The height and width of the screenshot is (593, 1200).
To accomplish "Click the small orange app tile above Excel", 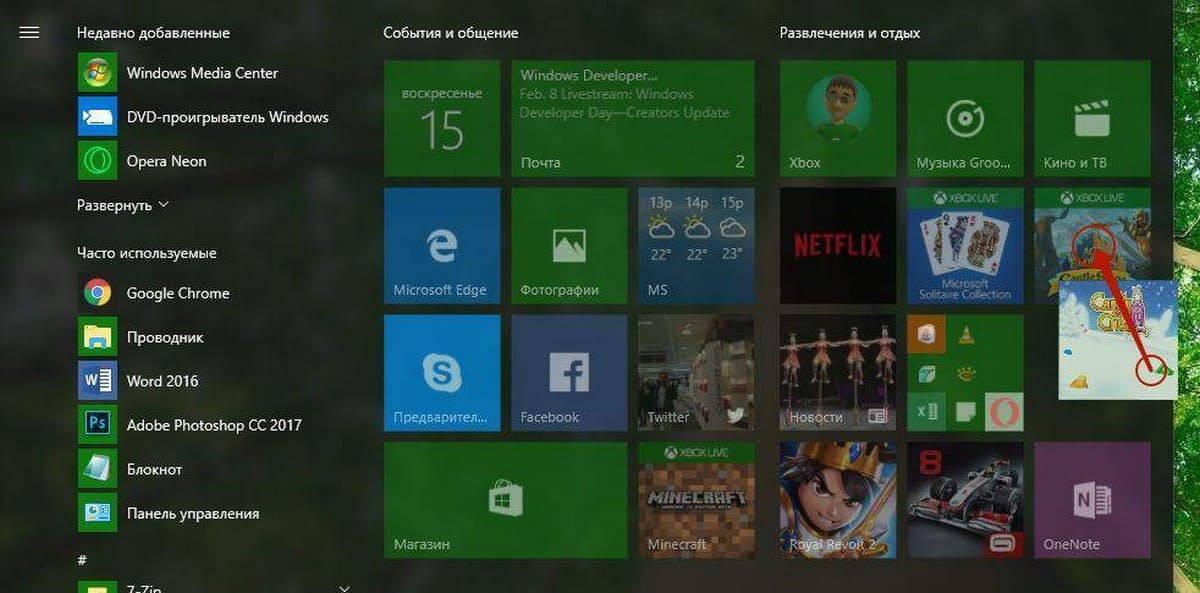I will point(927,335).
